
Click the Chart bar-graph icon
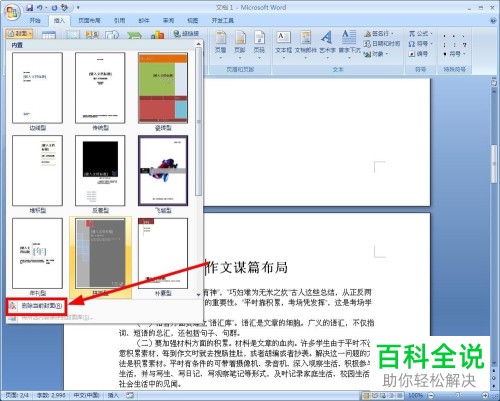click(x=157, y=35)
